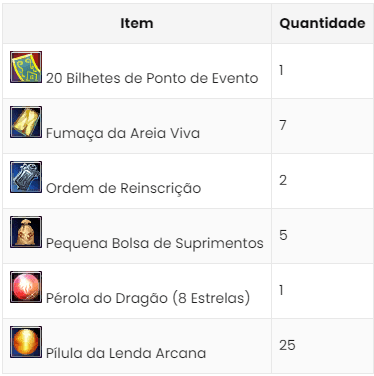Click the Fumaça da Areia Viva scroll icon
This screenshot has width=374, height=376.
[26, 122]
